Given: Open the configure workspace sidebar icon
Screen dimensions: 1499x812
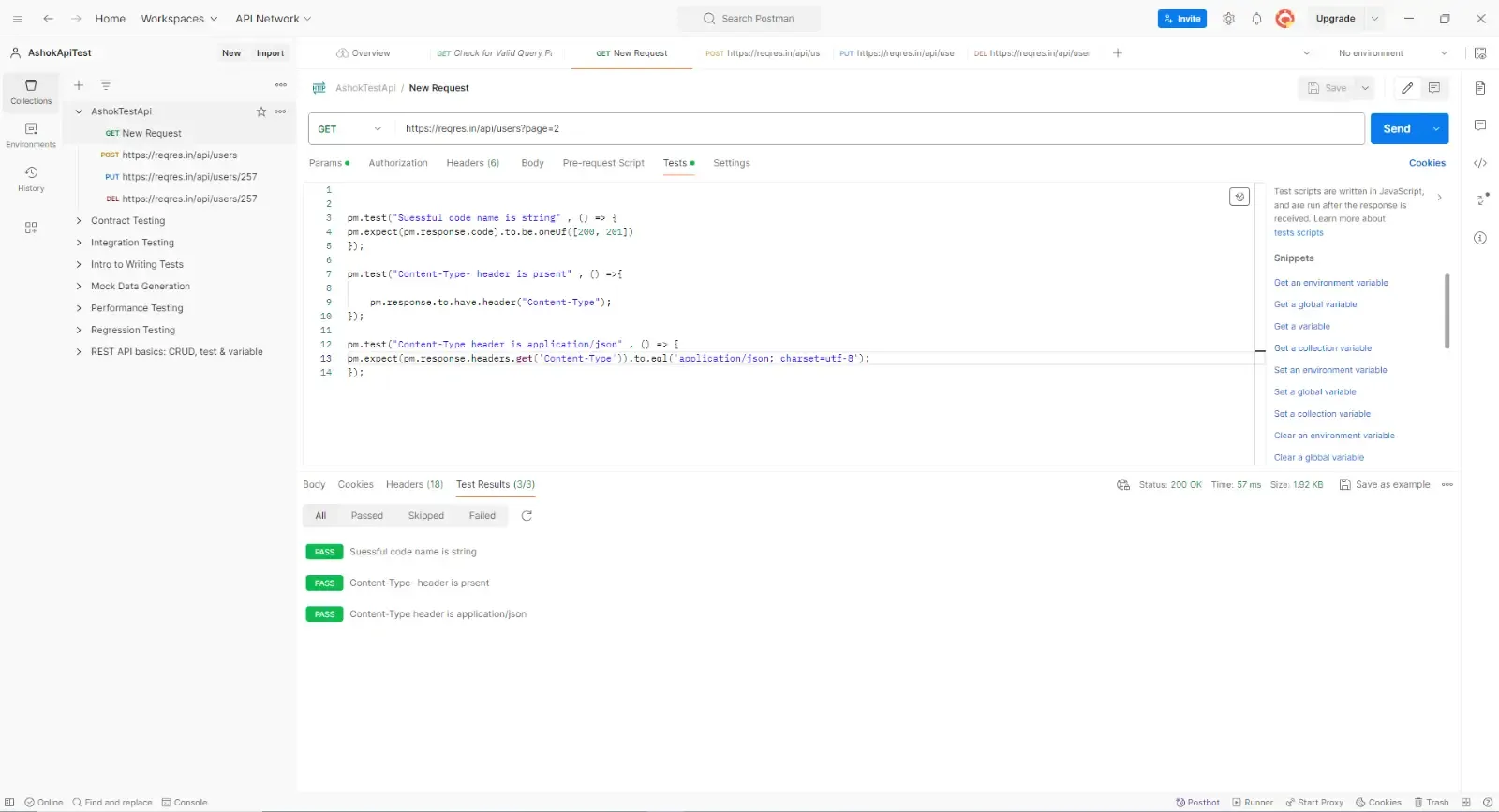Looking at the screenshot, I should tap(31, 228).
